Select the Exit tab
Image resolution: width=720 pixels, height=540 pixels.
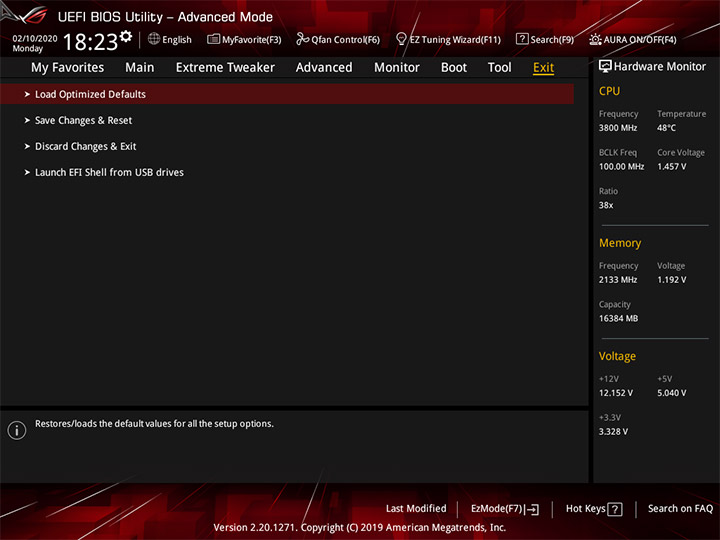(x=543, y=68)
